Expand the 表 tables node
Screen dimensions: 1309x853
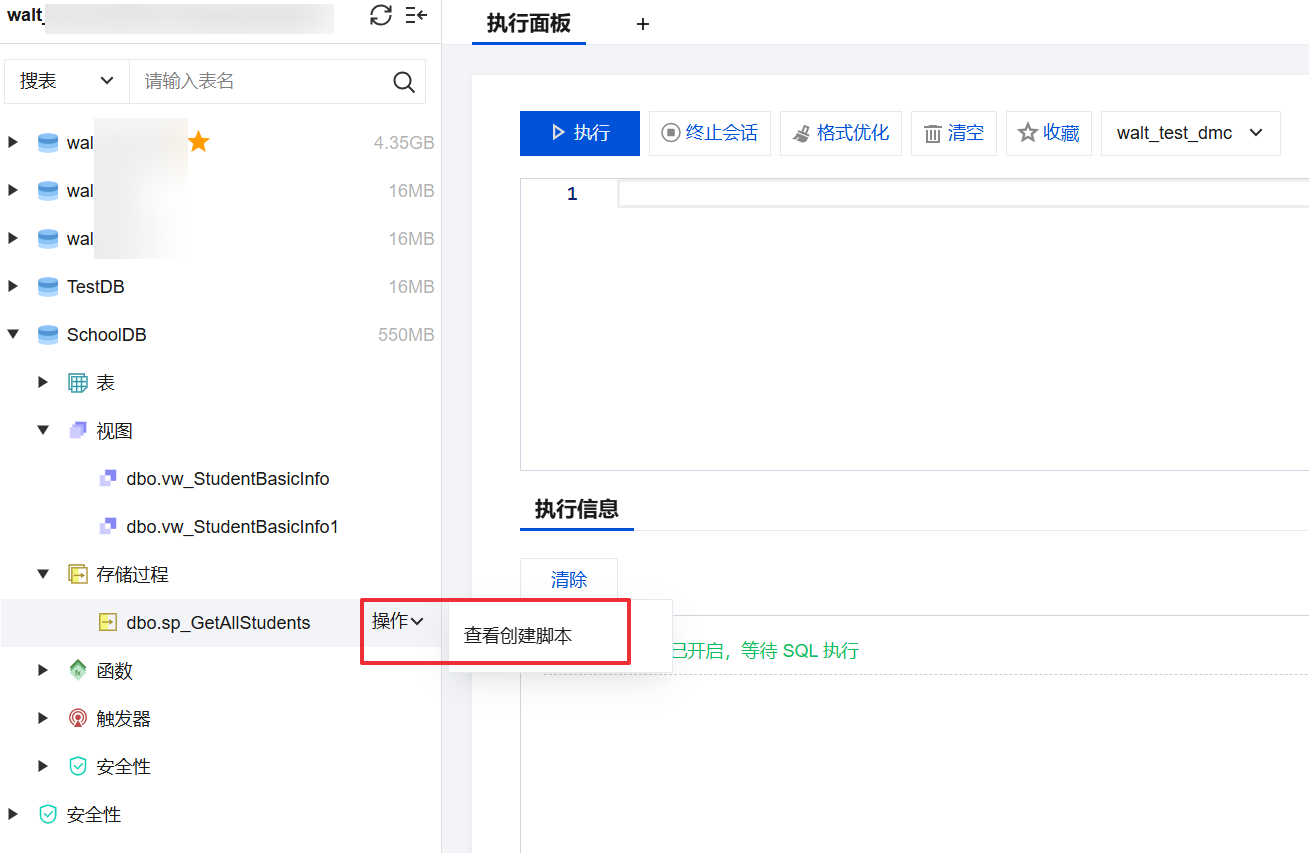tap(43, 383)
